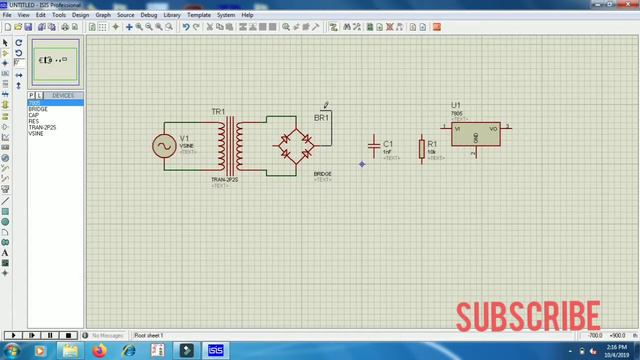The image size is (640, 360).
Task: Open the Debug menu
Action: [149, 15]
